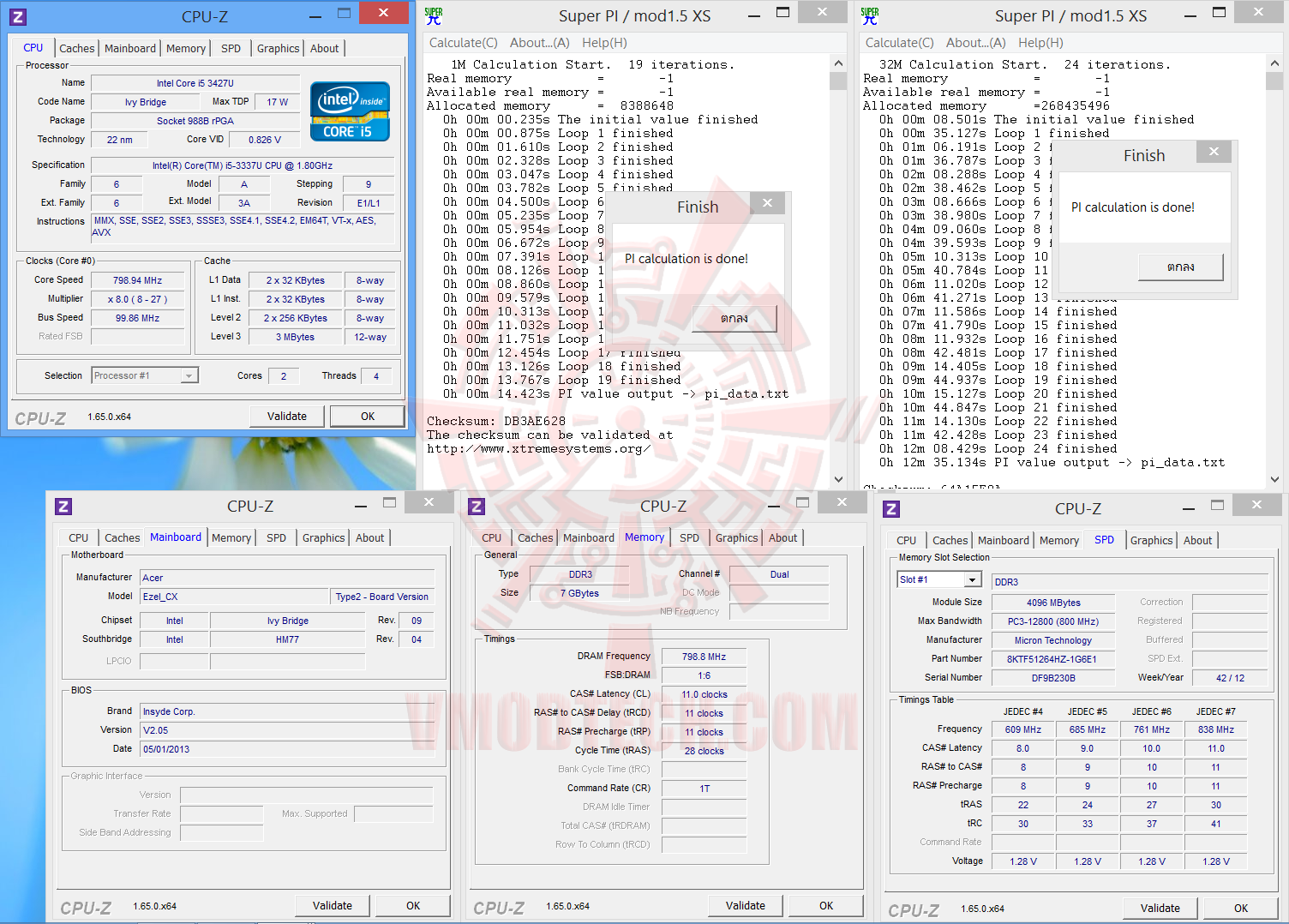Viewport: 1289px width, 924px height.
Task: Click the DRAM Frequency value '798.8 MHz'
Action: [704, 657]
